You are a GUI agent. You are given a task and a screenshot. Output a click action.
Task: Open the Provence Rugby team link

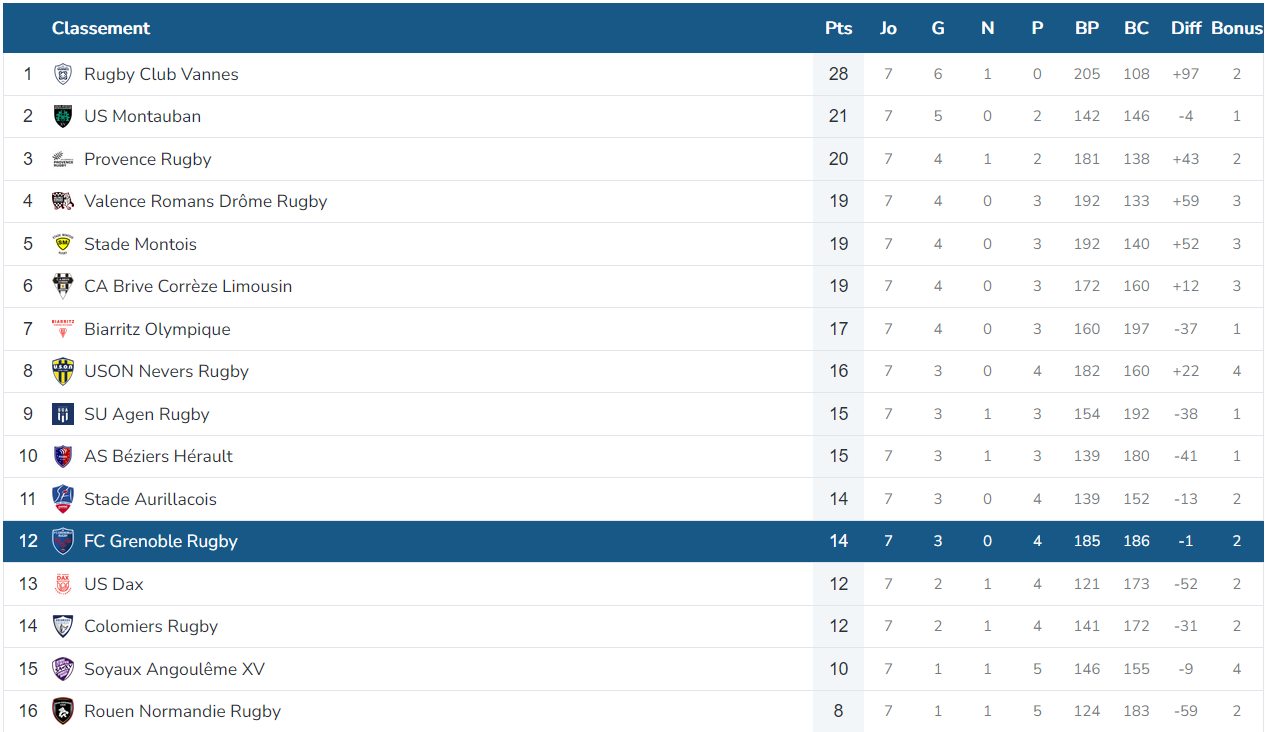[x=148, y=159]
